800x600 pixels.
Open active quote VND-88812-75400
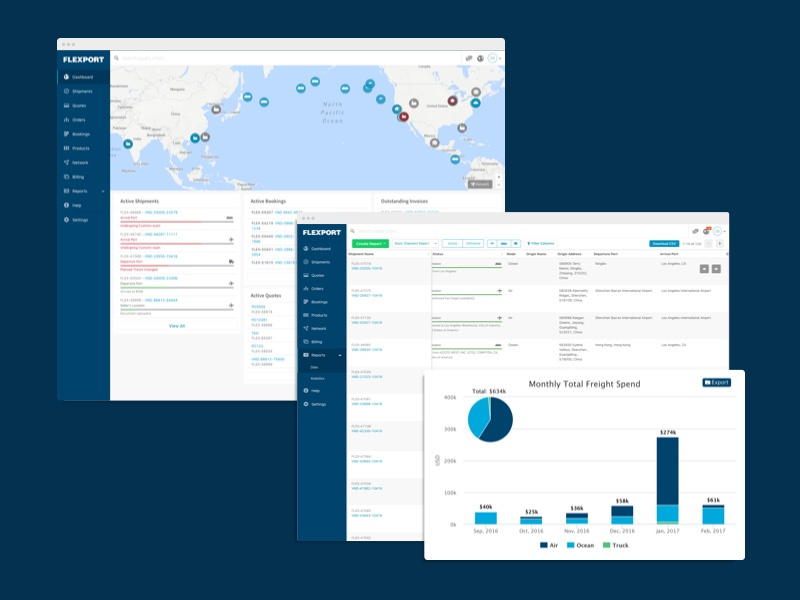(268, 359)
